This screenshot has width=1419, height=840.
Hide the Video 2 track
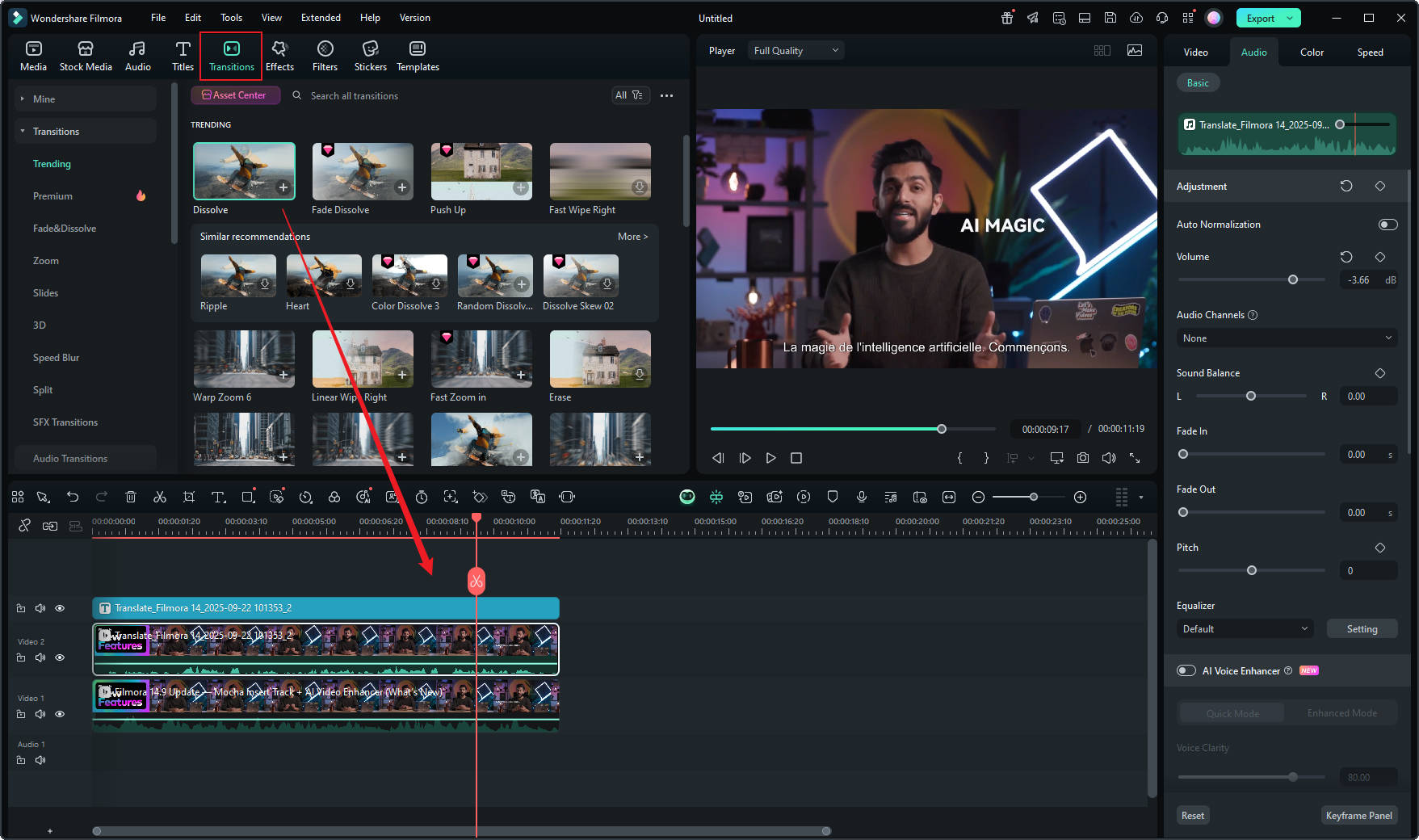[60, 657]
